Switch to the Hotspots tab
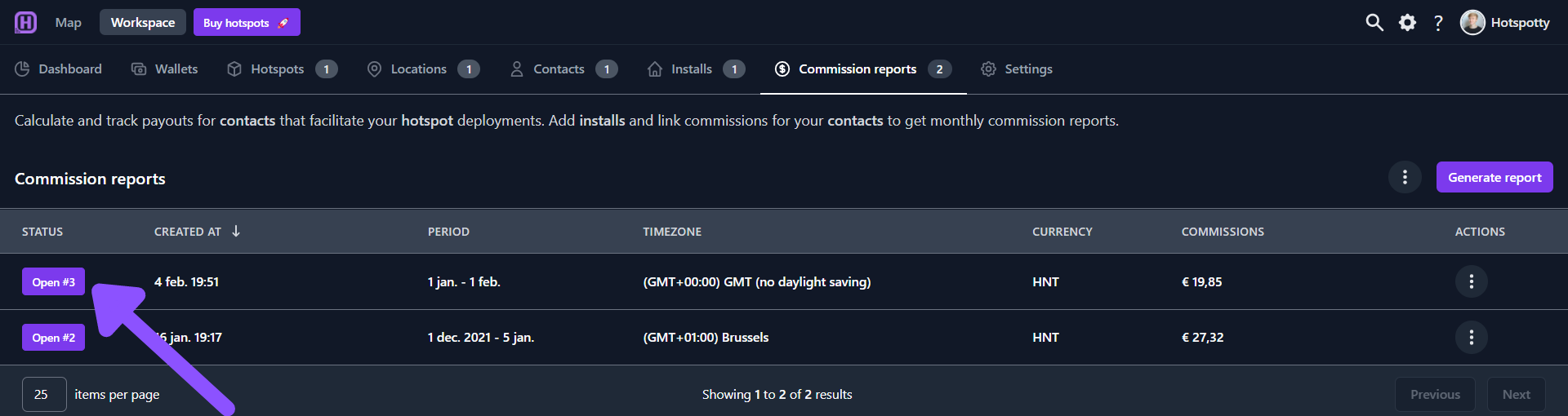1568x416 pixels. [282, 69]
